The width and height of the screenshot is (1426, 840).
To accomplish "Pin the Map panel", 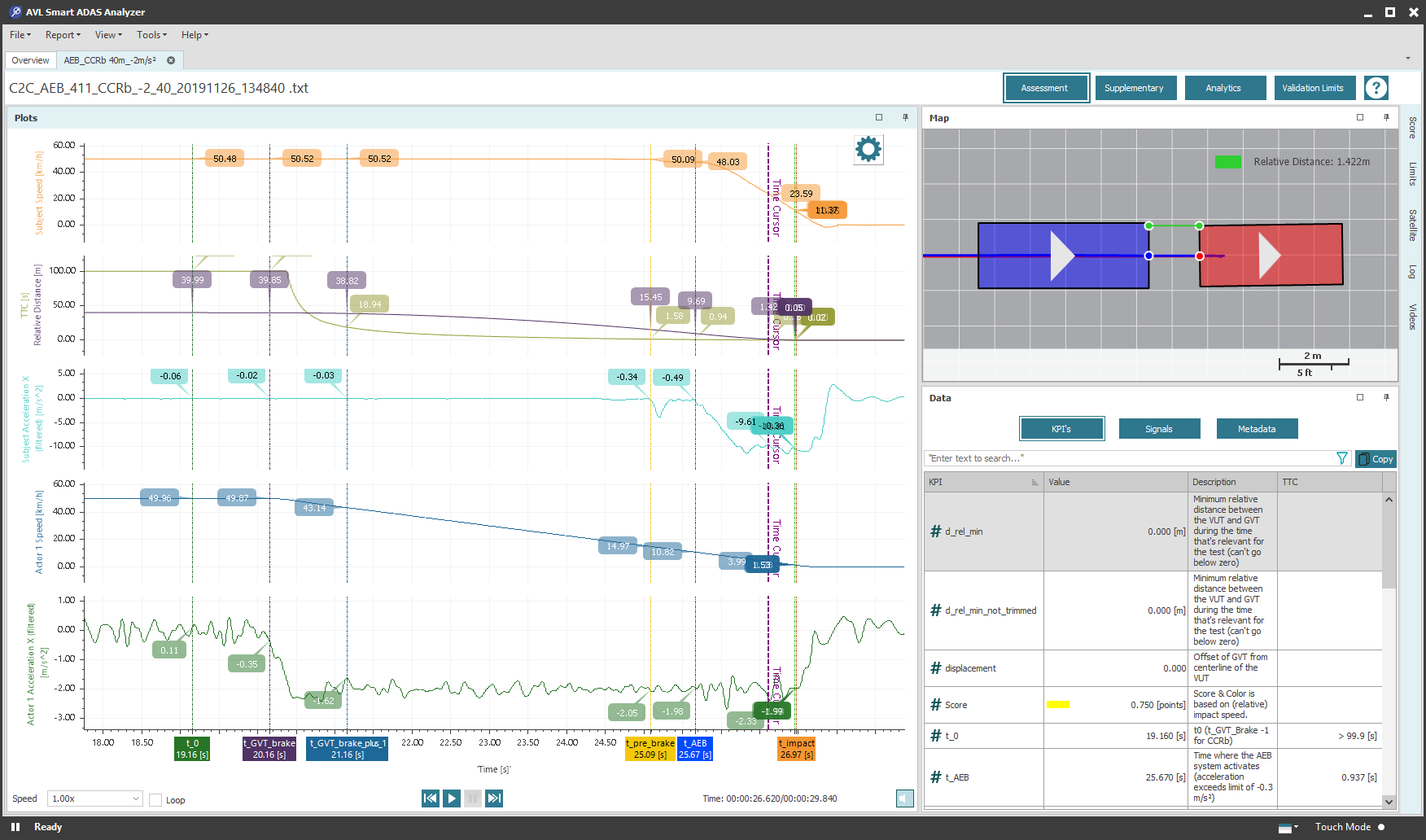I will [1386, 118].
